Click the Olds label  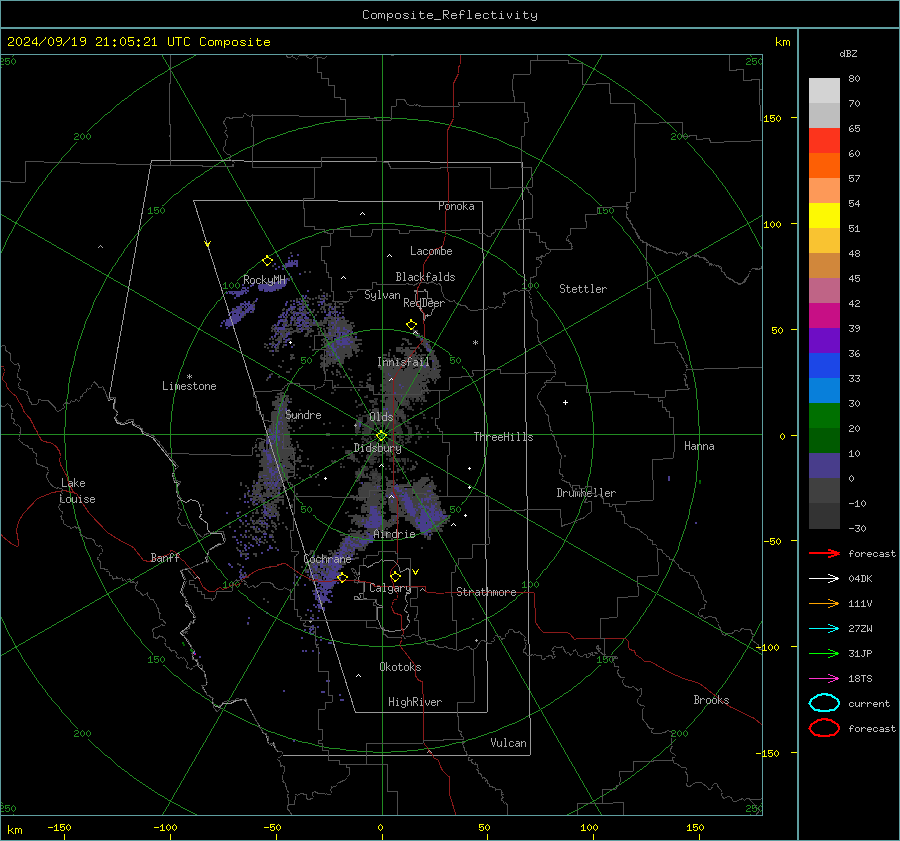pos(381,417)
